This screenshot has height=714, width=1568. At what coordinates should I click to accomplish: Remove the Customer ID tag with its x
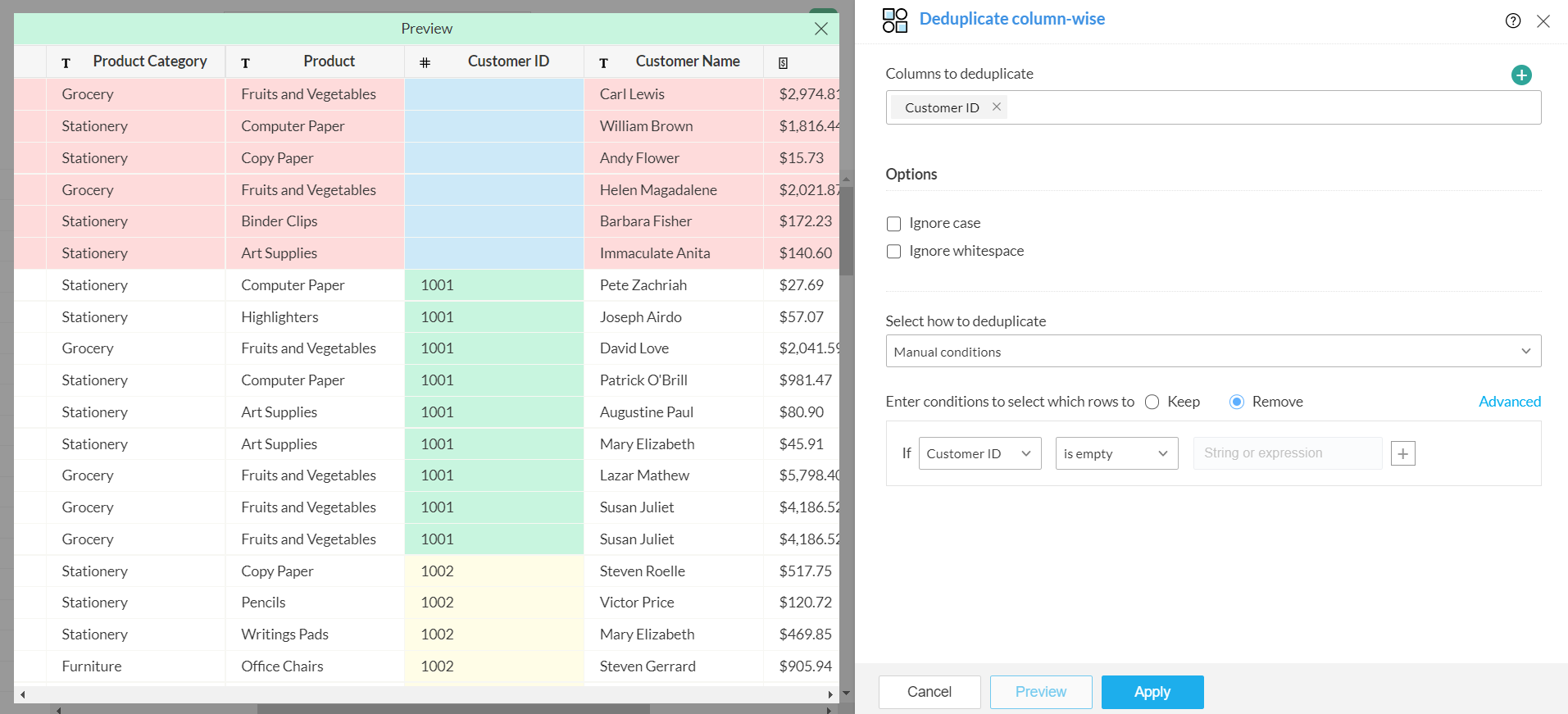(x=997, y=107)
